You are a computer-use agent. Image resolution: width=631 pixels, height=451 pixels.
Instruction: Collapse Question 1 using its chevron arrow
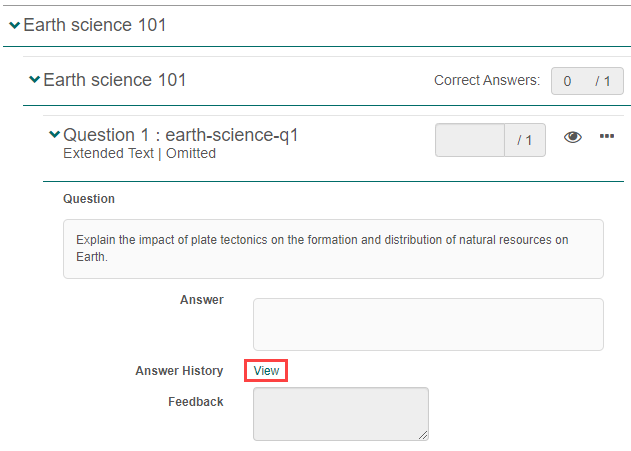(54, 135)
